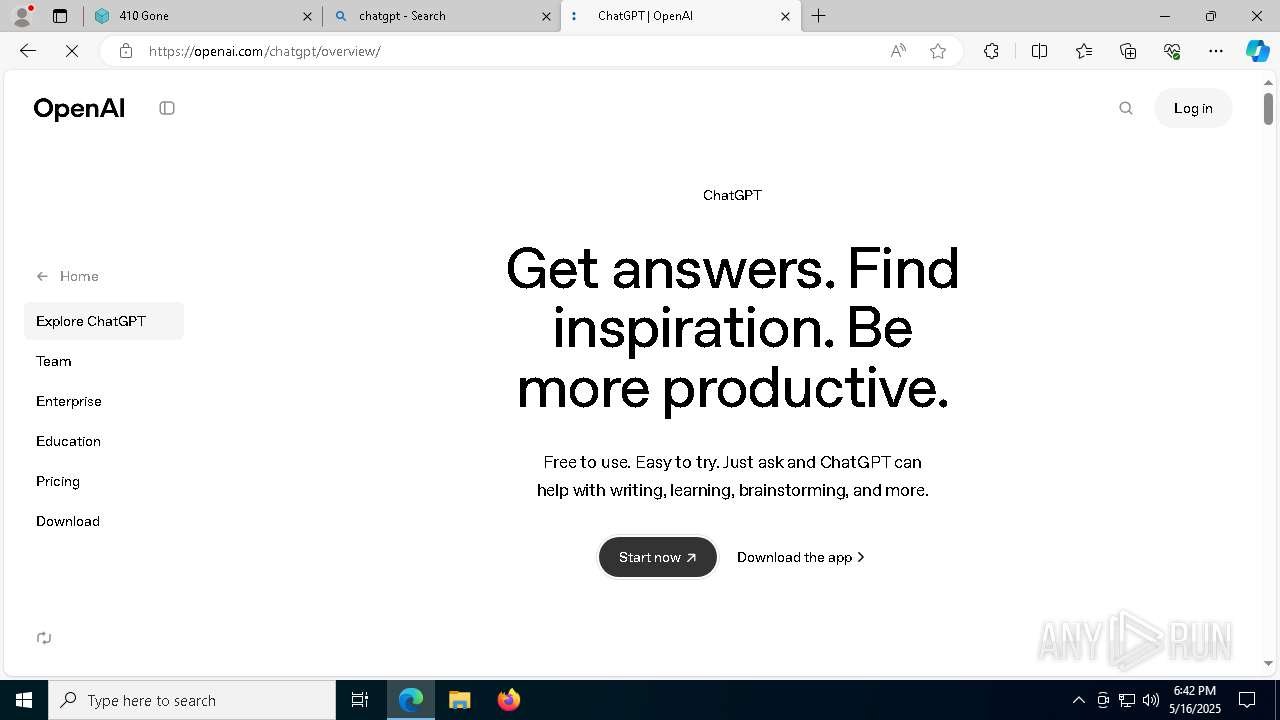Click the Log in button
Screen dimensions: 1280x720
(x=1193, y=108)
